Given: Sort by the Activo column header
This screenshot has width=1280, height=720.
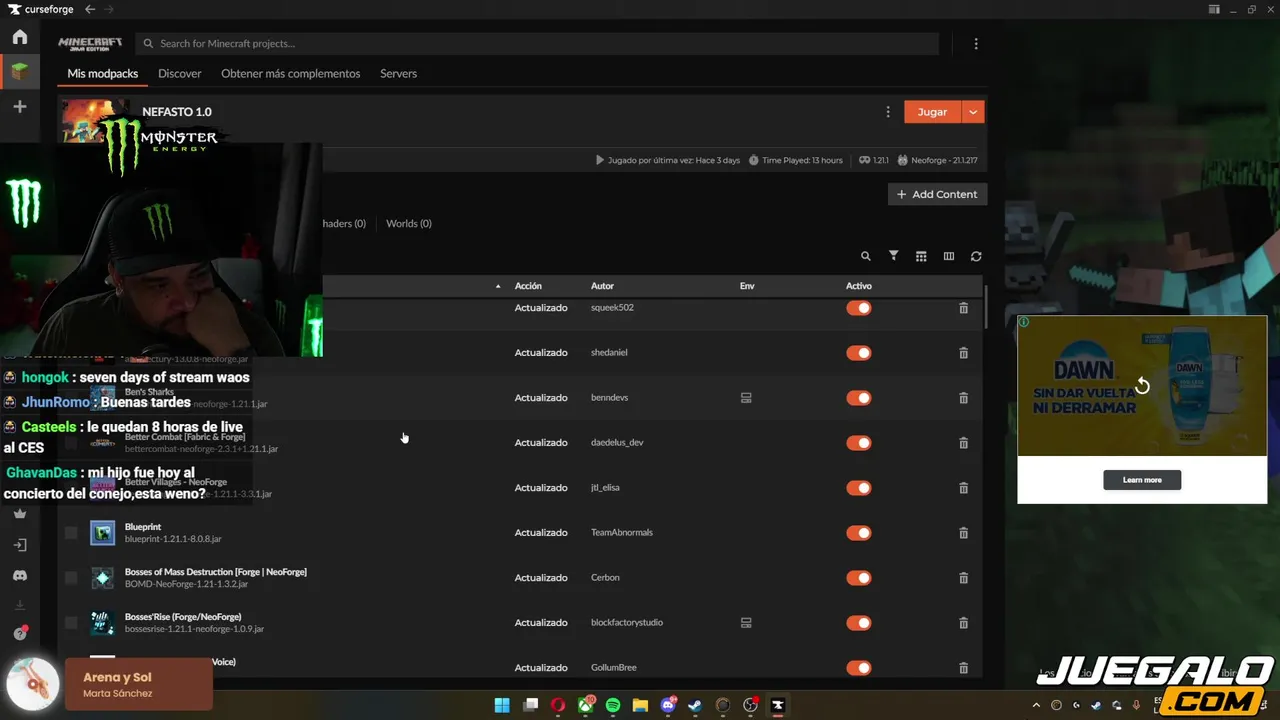Looking at the screenshot, I should click(859, 286).
